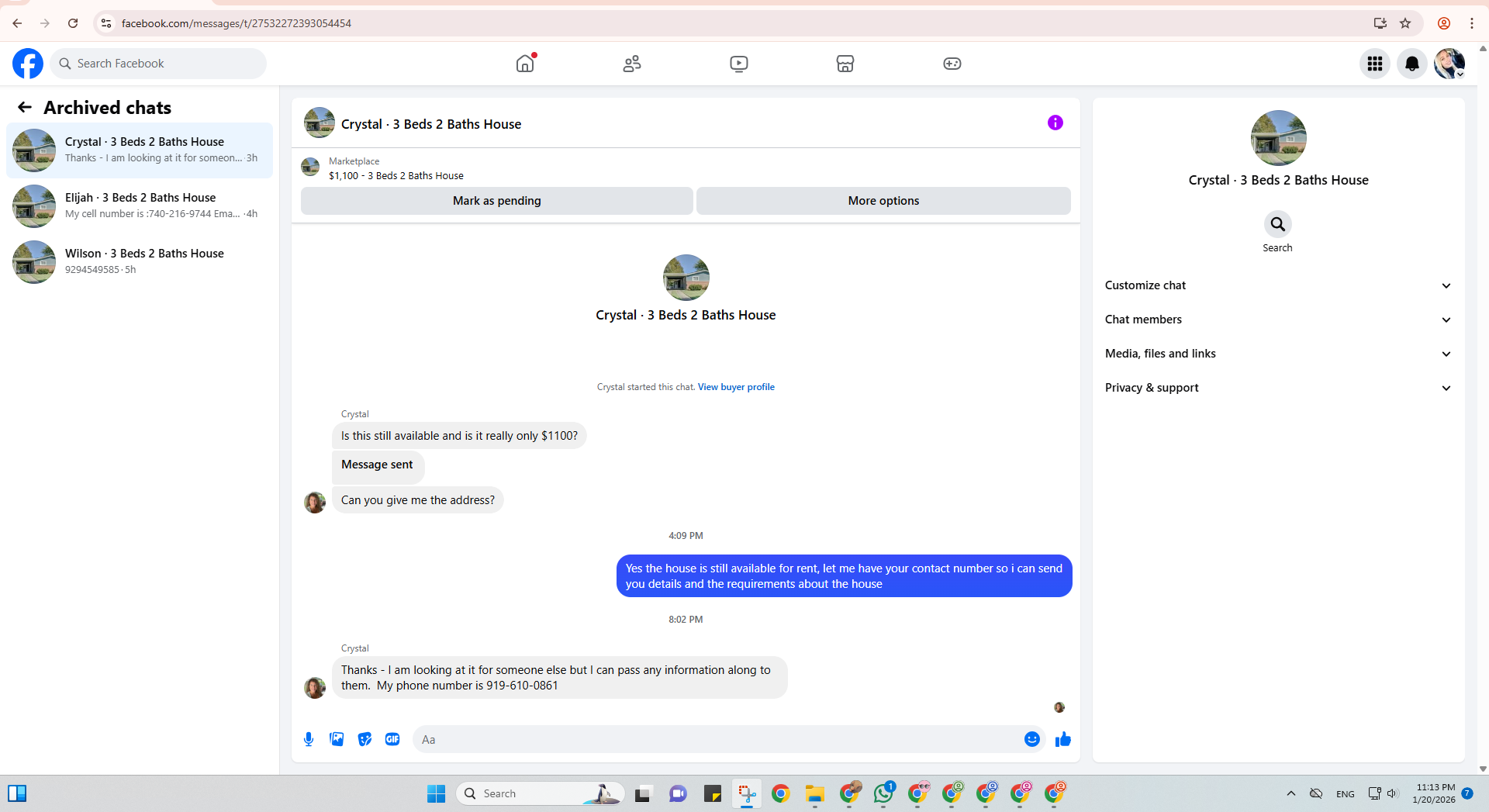The width and height of the screenshot is (1489, 812).
Task: Attach a photo or file
Action: coord(337,739)
